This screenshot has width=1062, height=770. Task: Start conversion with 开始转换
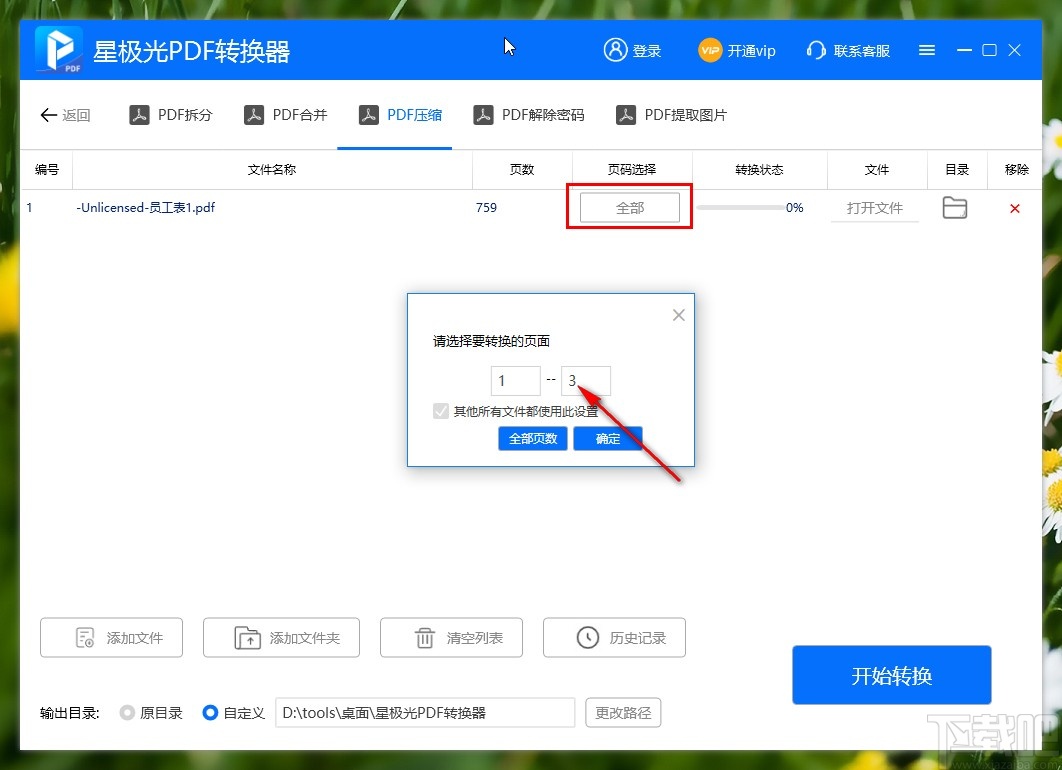891,675
